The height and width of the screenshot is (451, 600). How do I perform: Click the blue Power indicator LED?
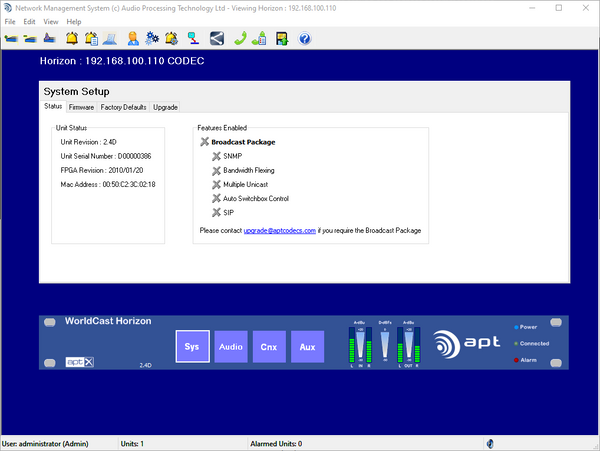tap(516, 327)
